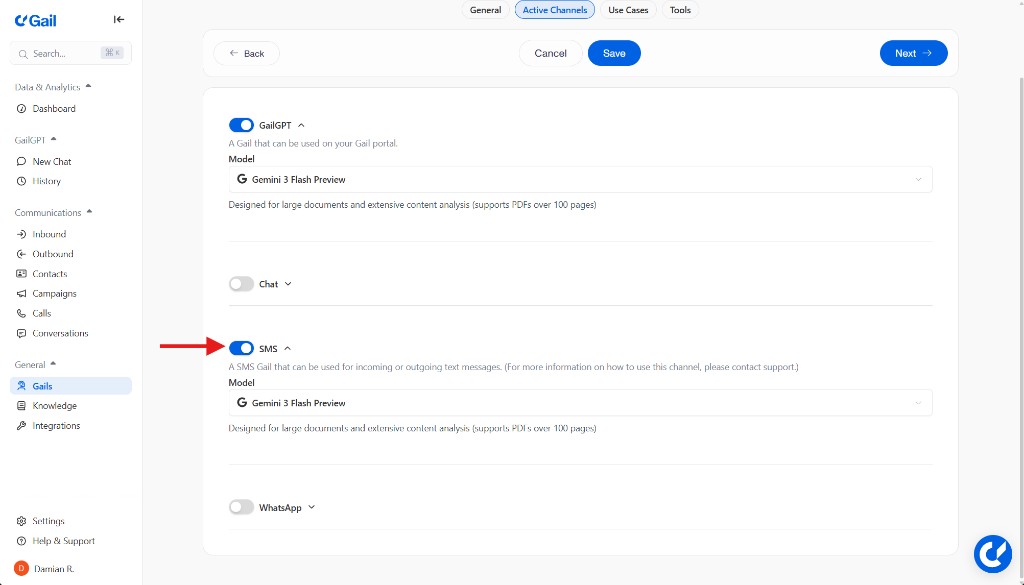
Task: Disable the SMS channel toggle
Action: (x=241, y=348)
